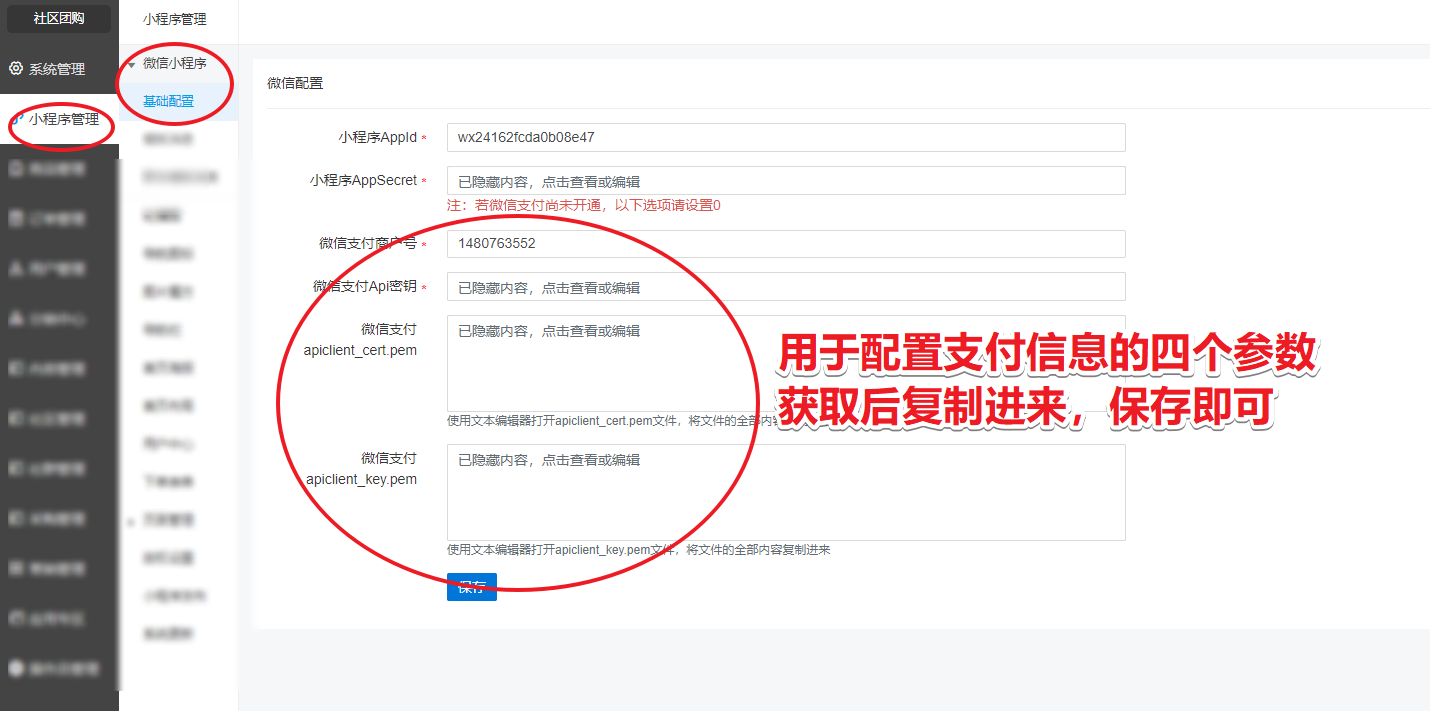Click the apiclient_cert.pem text area
1430x711 pixels.
click(x=786, y=363)
